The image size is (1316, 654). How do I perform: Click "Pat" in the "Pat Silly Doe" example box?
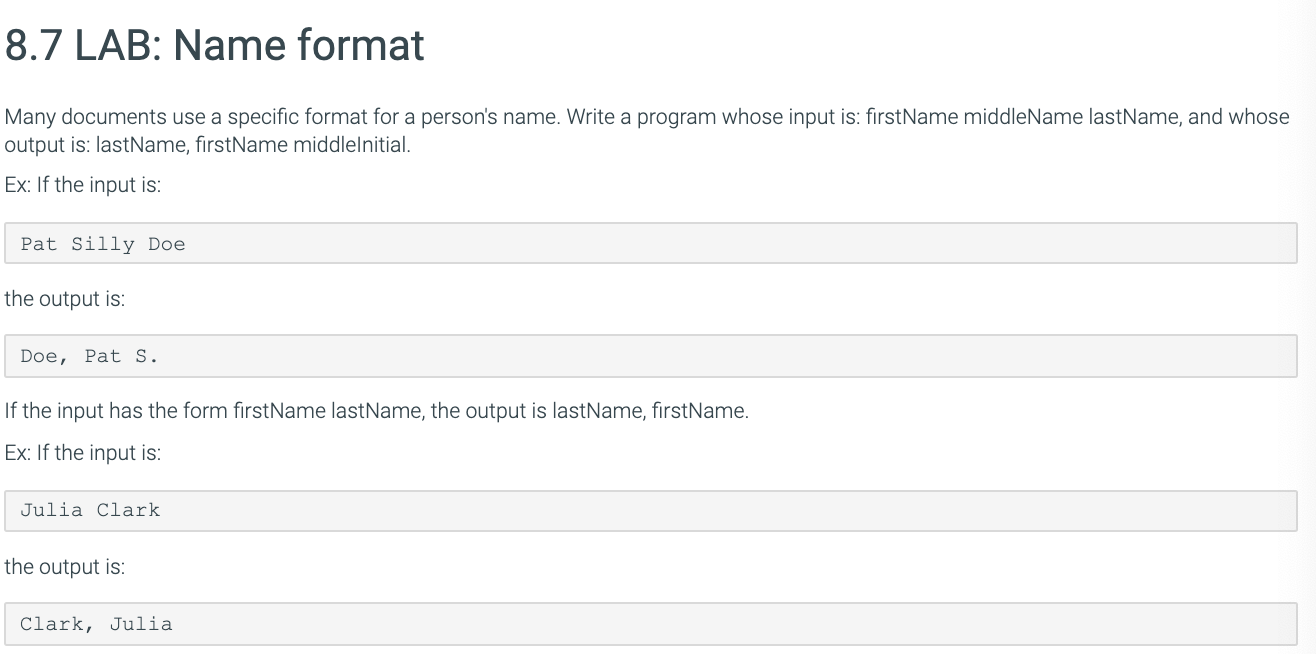click(x=39, y=244)
